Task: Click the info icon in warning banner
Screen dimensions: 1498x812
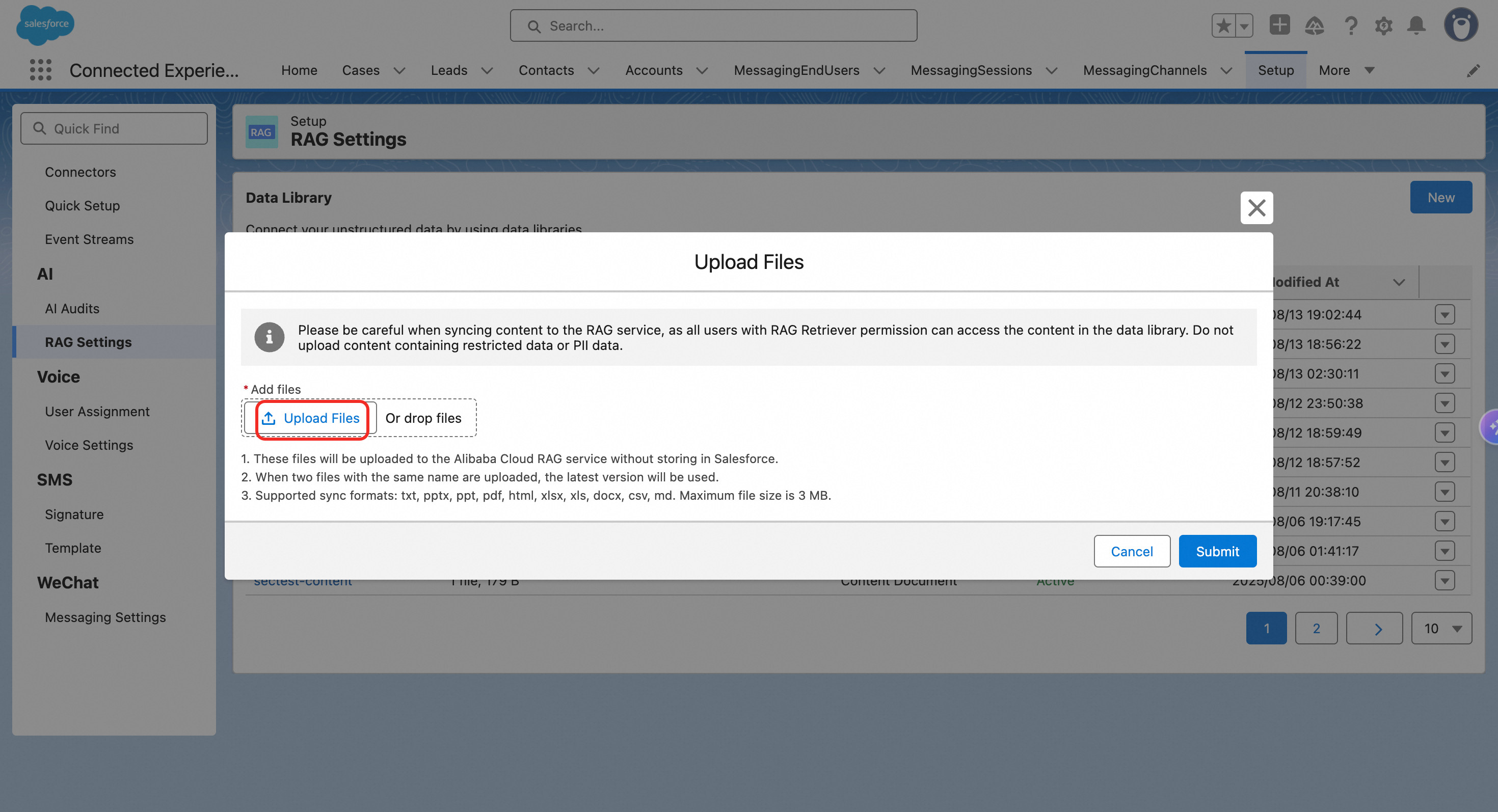Action: (269, 337)
